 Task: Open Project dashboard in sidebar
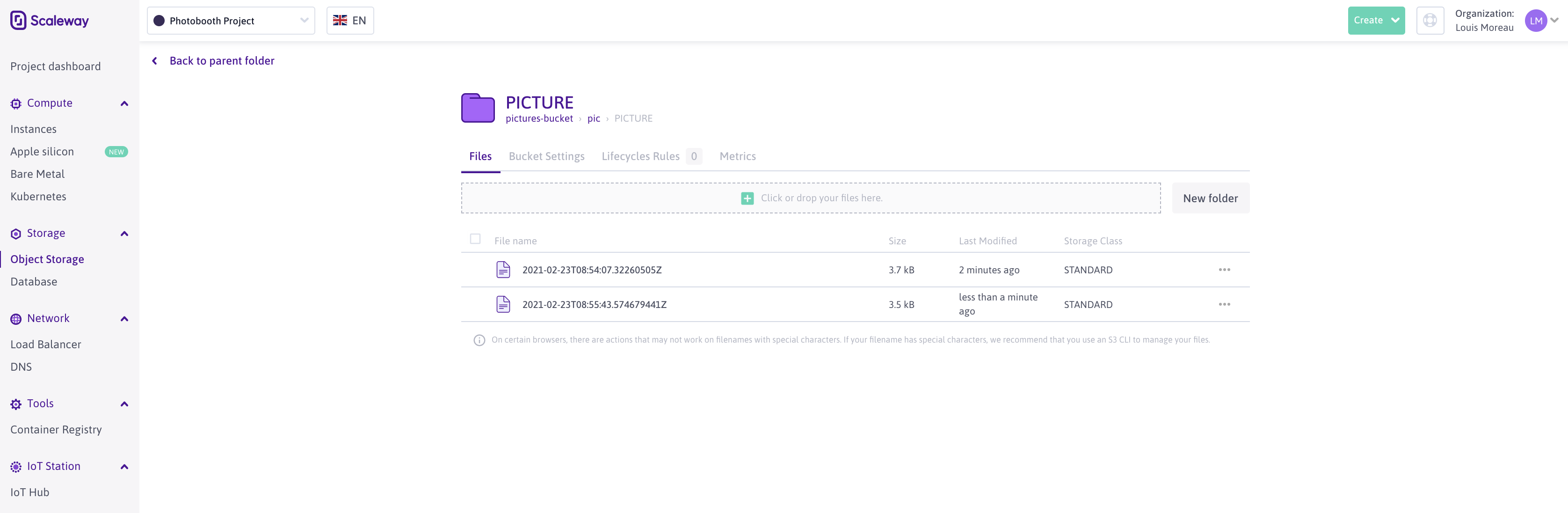(x=55, y=66)
